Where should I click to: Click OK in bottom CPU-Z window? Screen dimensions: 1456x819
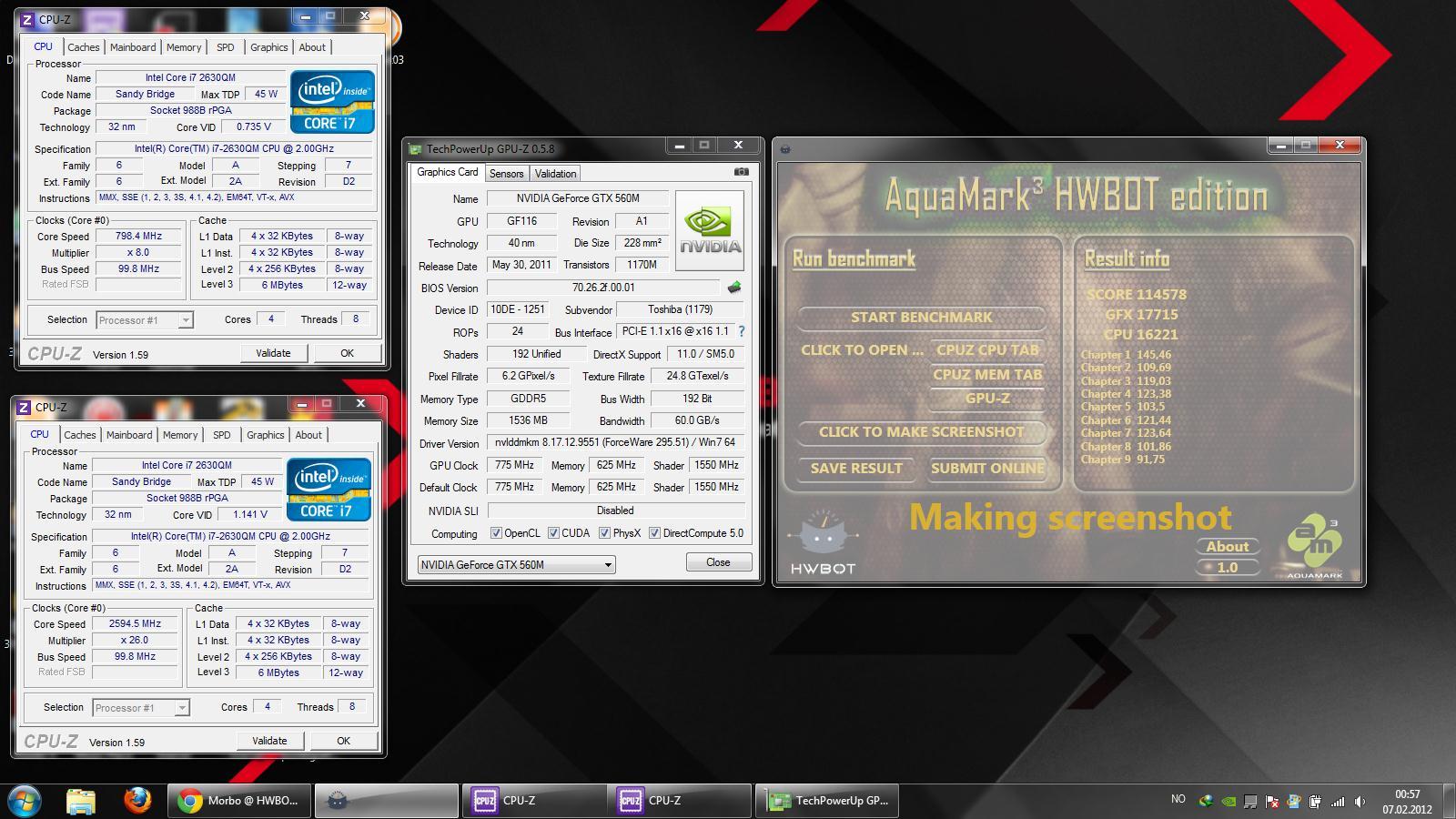(343, 741)
